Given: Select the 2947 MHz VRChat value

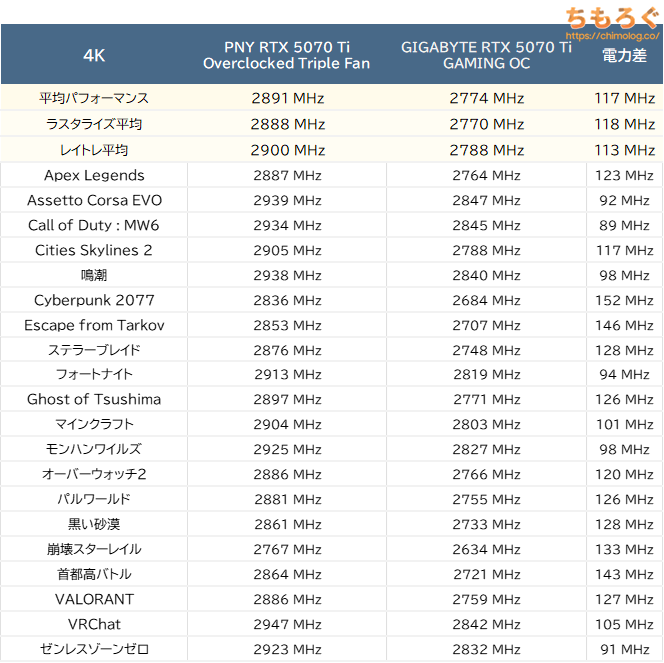Looking at the screenshot, I should point(288,624).
